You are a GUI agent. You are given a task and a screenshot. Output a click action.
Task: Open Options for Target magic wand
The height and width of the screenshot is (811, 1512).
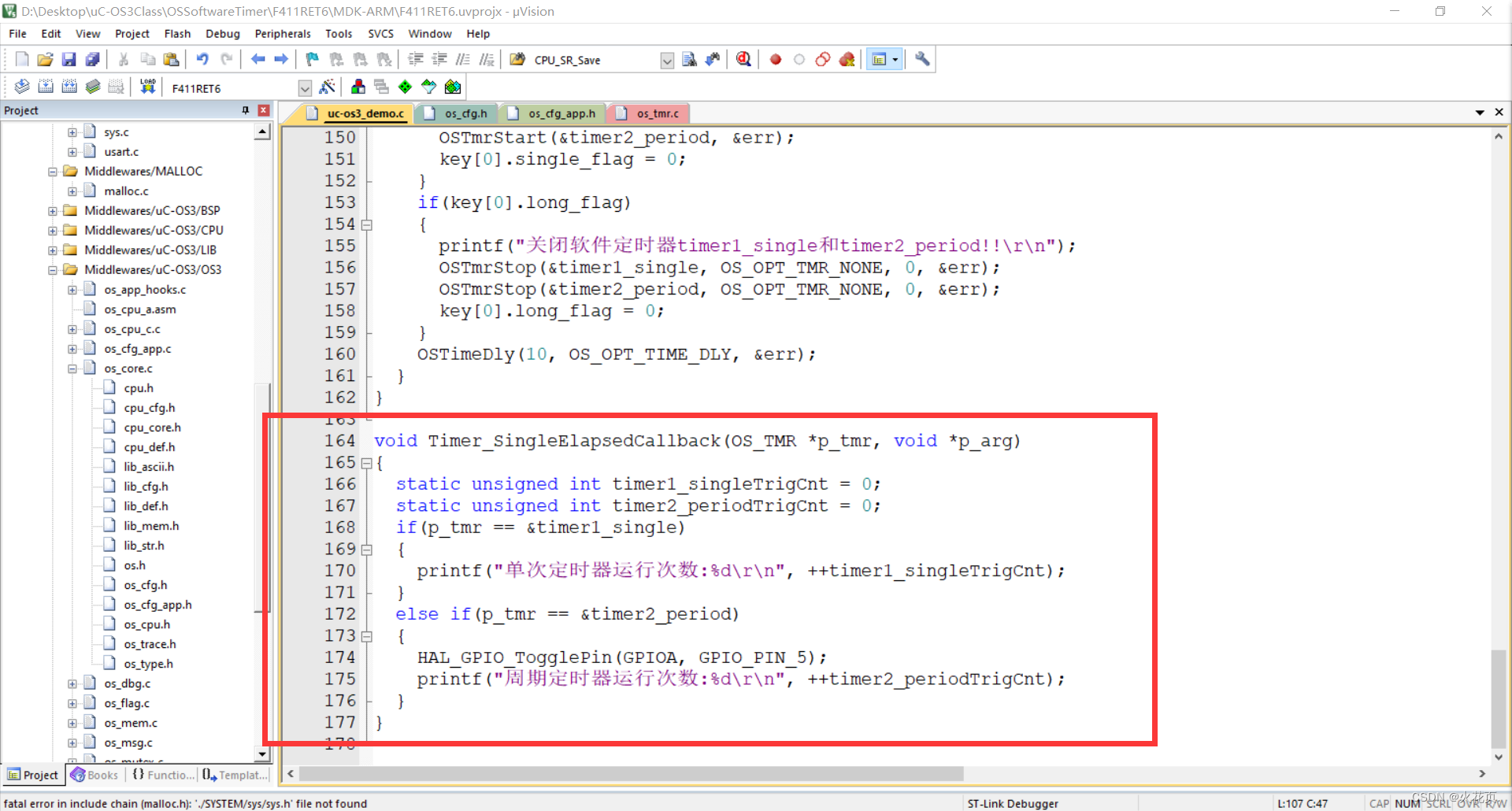pyautogui.click(x=328, y=87)
